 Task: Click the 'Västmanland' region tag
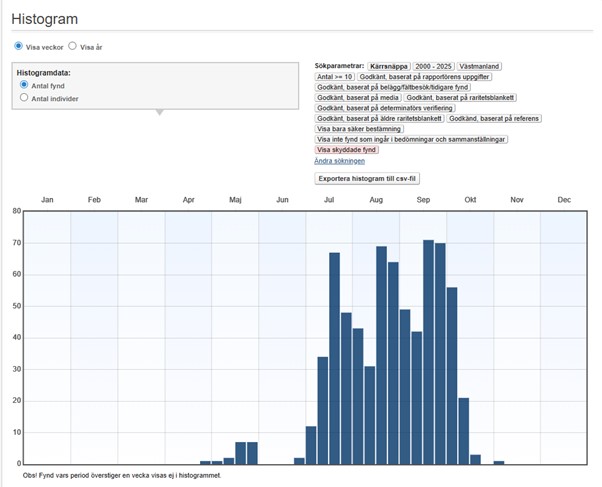coord(482,66)
